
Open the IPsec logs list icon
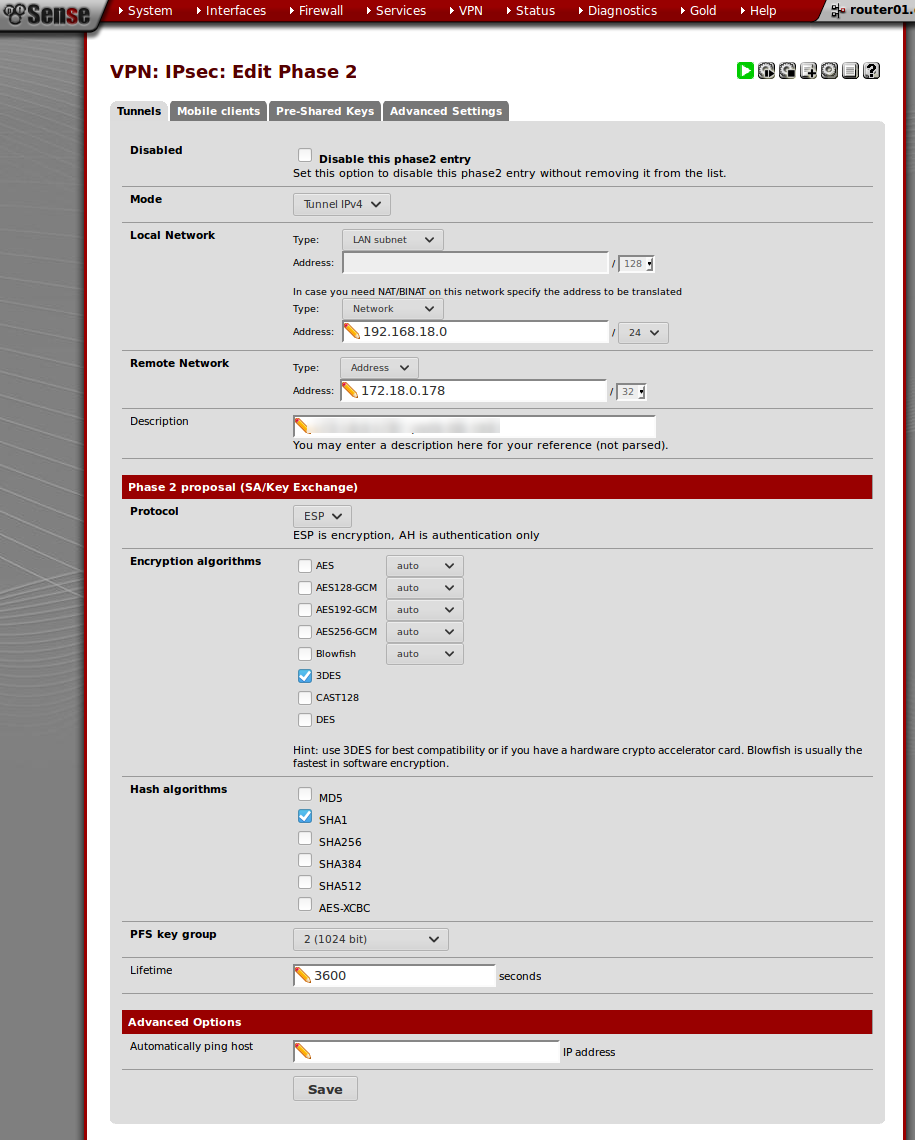pos(850,71)
